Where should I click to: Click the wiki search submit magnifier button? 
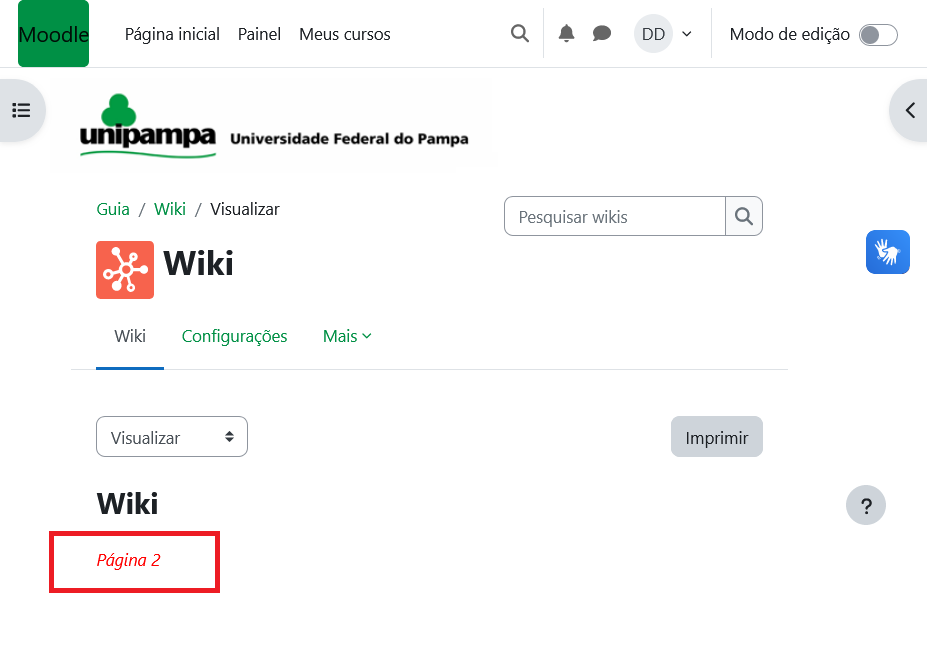[x=743, y=216]
